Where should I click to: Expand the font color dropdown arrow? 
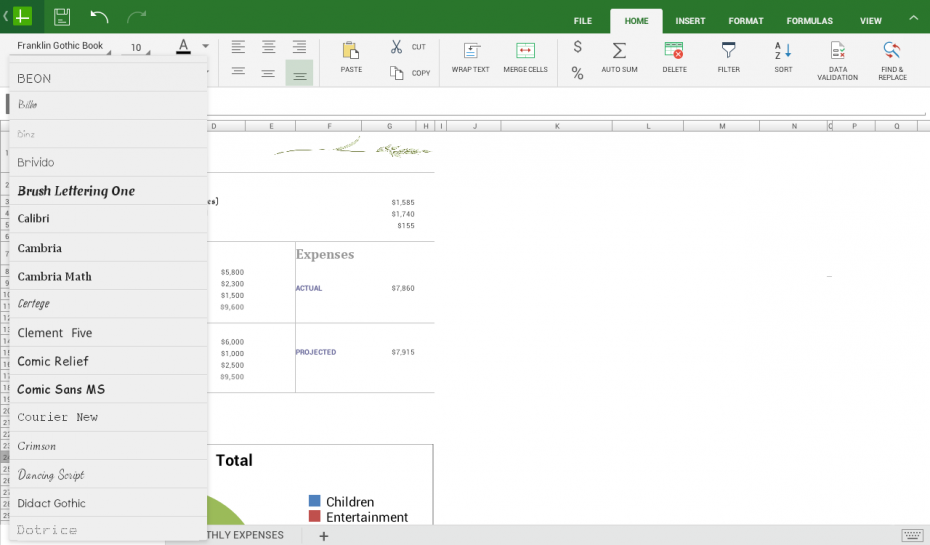(205, 46)
